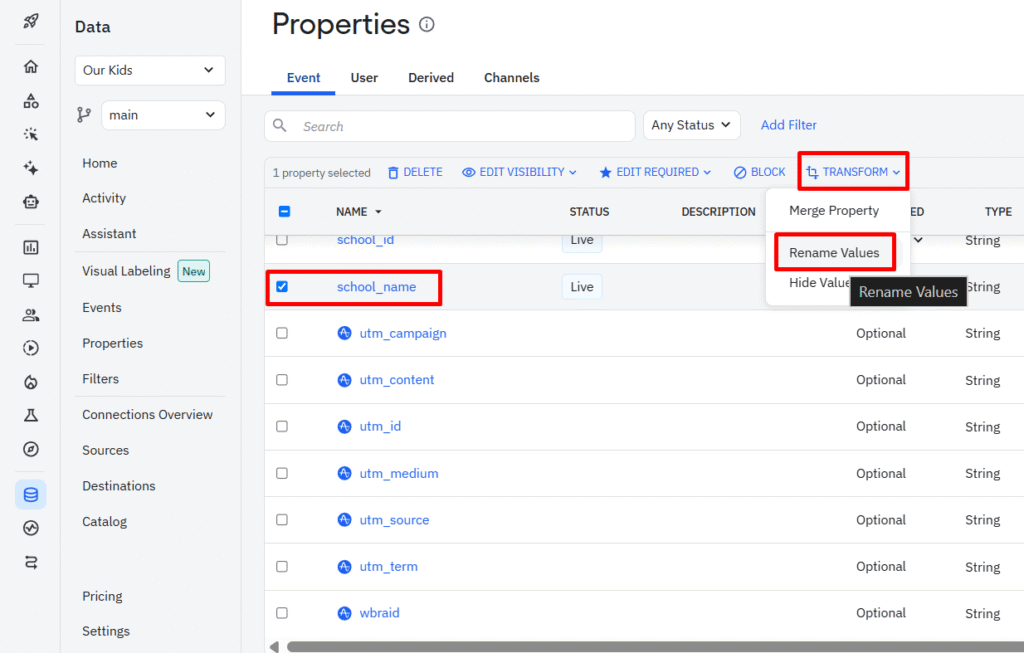Open the bar chart icon in rail
This screenshot has height=653, width=1024.
tap(31, 247)
